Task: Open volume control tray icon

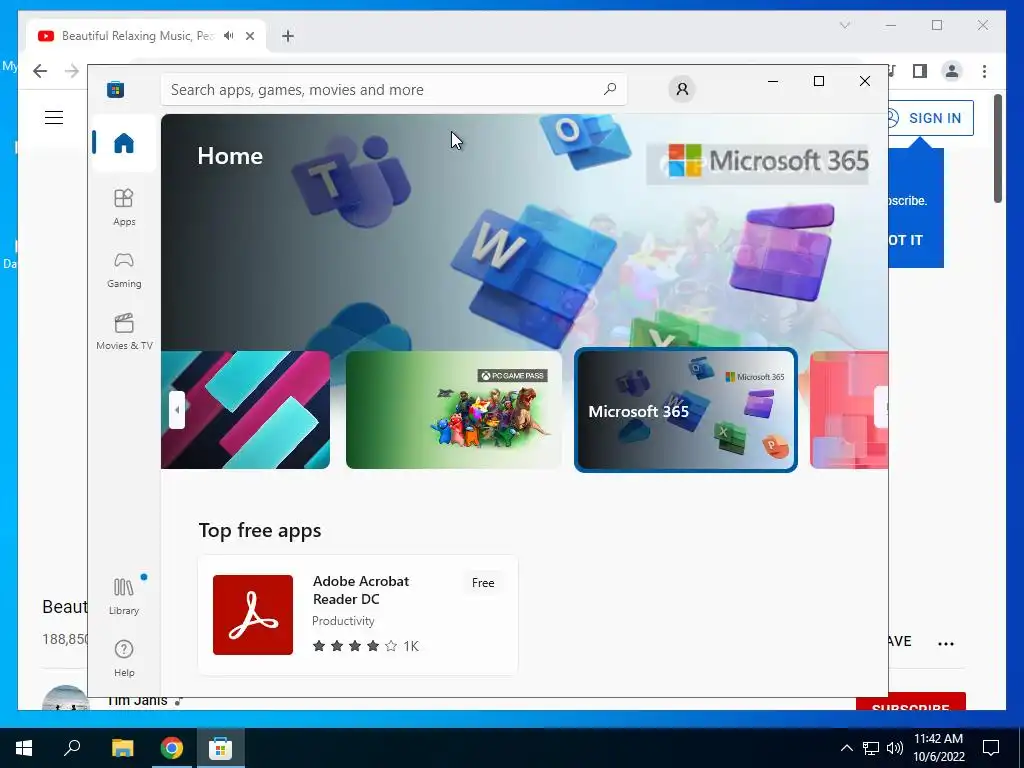Action: click(x=895, y=748)
